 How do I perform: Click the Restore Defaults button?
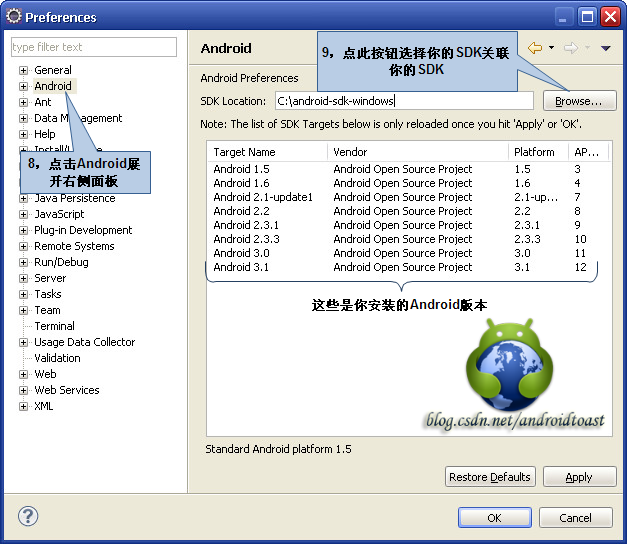[x=490, y=477]
